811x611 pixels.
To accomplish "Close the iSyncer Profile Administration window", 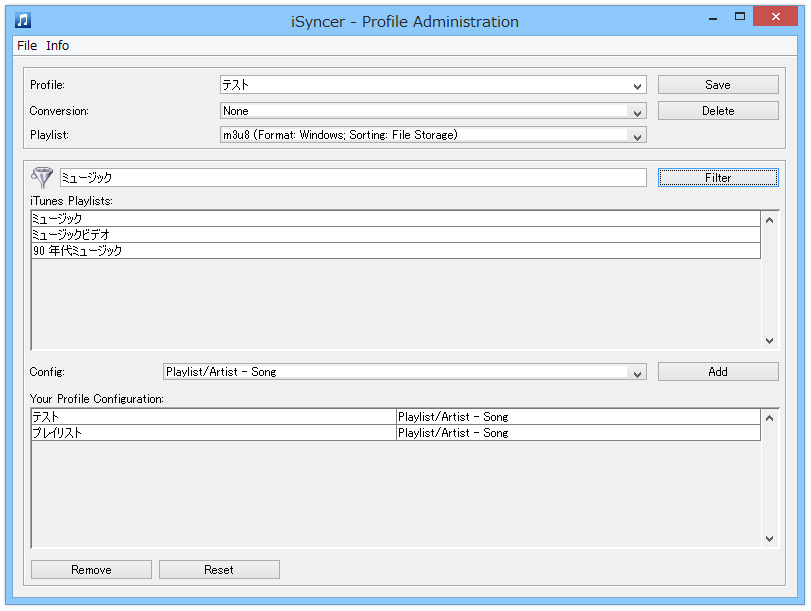I will 775,17.
